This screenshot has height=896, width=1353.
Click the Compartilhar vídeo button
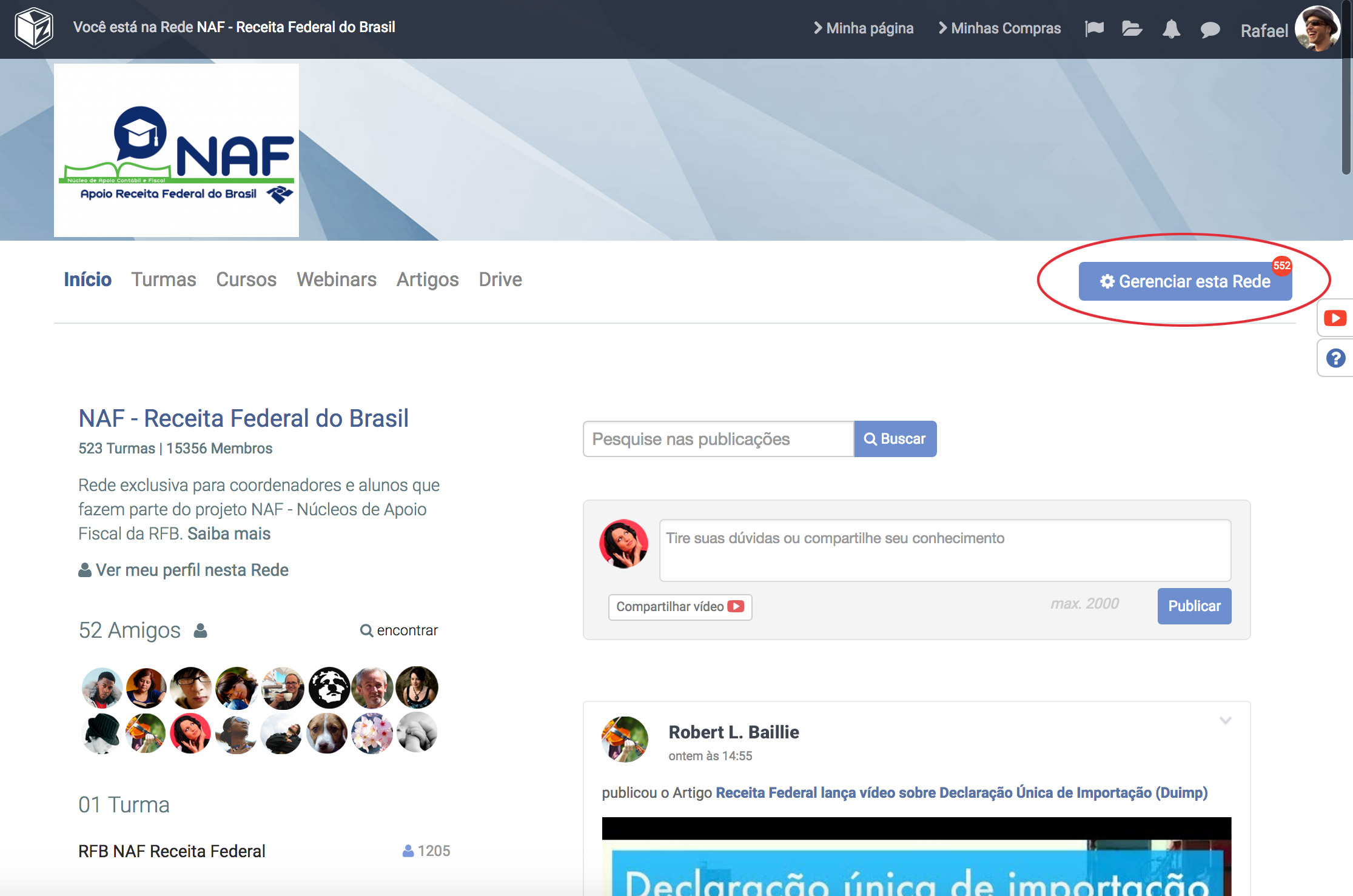point(680,607)
